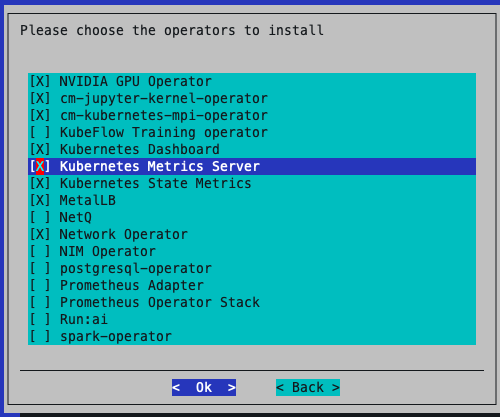Check Prometheus Operator Stack checkbox
The image size is (500, 417).
pyautogui.click(x=40, y=302)
